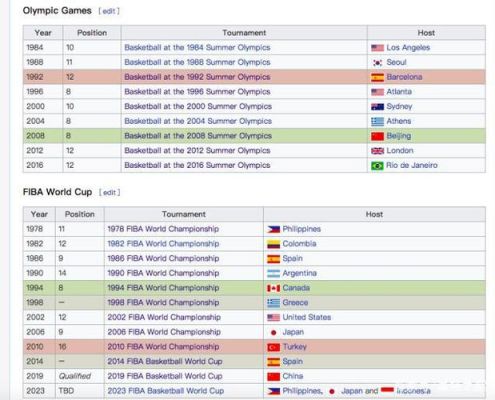Viewport: 495px width, 400px height.
Task: Open Basketball at the 1984 Summer Olympics link
Action: [x=197, y=47]
